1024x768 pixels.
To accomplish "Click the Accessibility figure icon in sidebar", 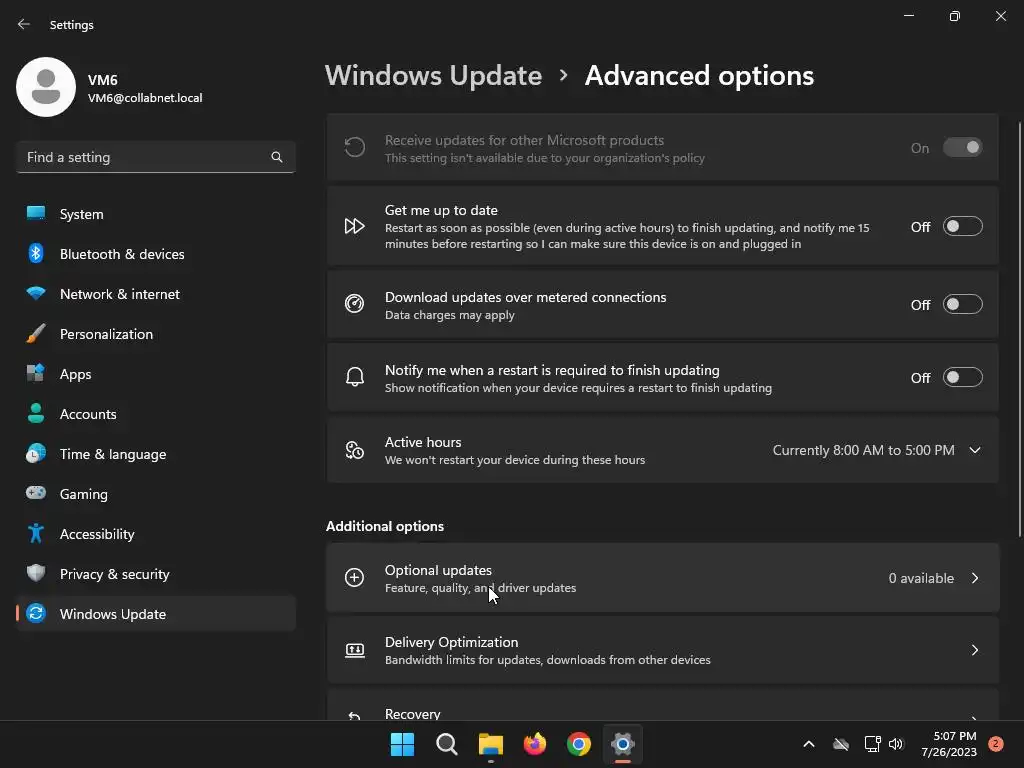I will (36, 533).
